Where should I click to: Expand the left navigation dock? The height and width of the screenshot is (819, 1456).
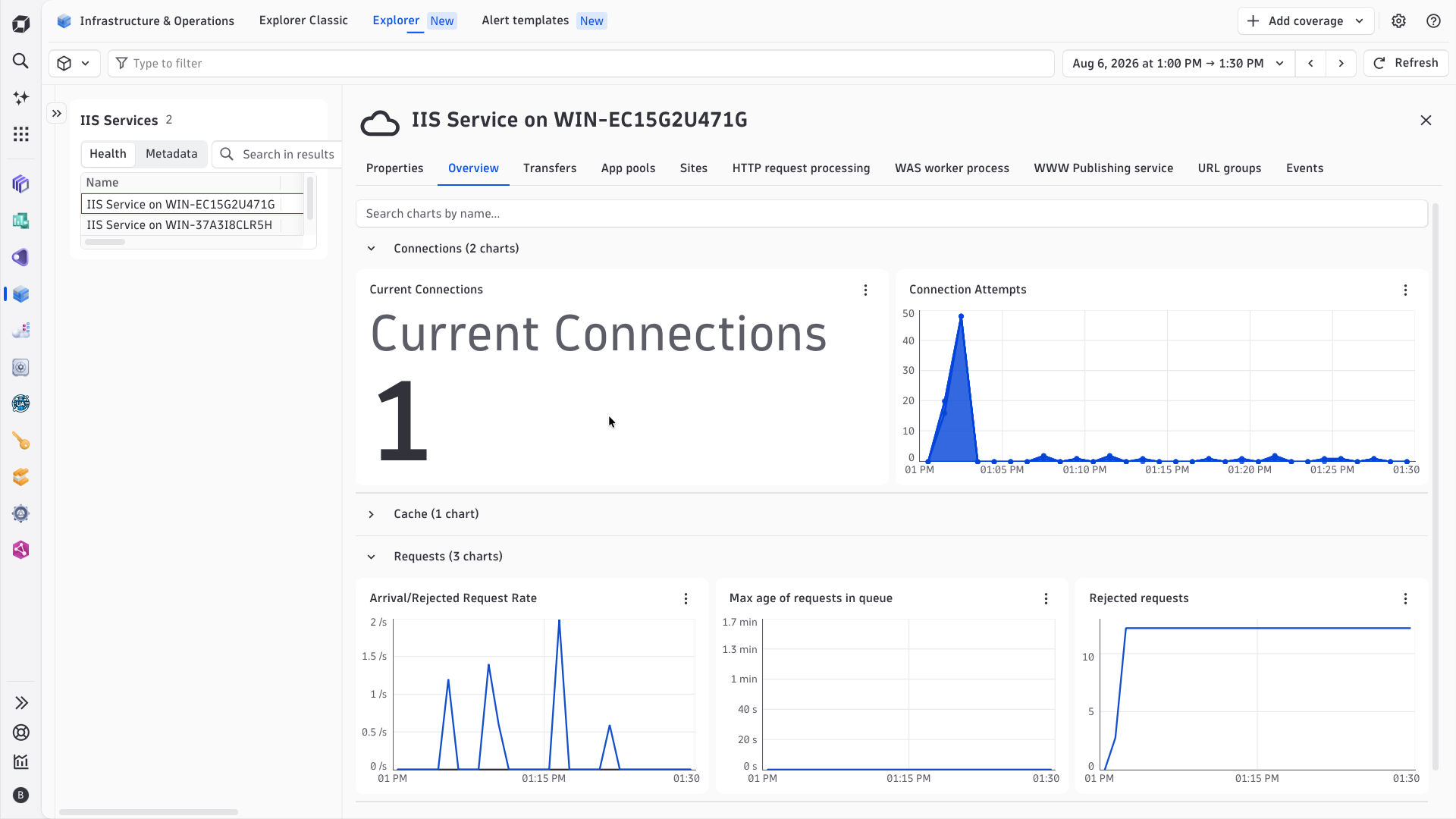click(21, 703)
